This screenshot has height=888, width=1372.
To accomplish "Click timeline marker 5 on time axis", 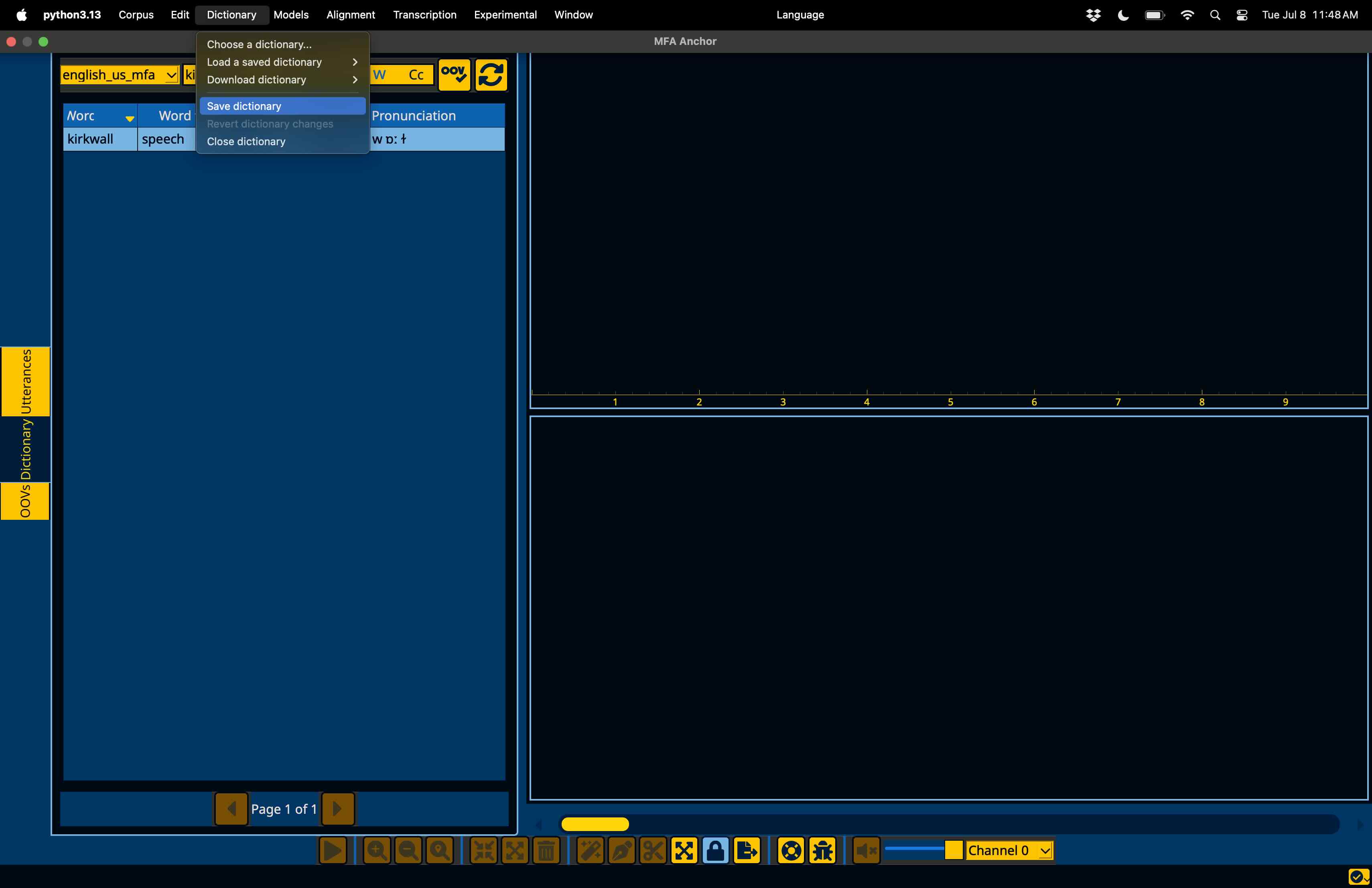I will [951, 401].
